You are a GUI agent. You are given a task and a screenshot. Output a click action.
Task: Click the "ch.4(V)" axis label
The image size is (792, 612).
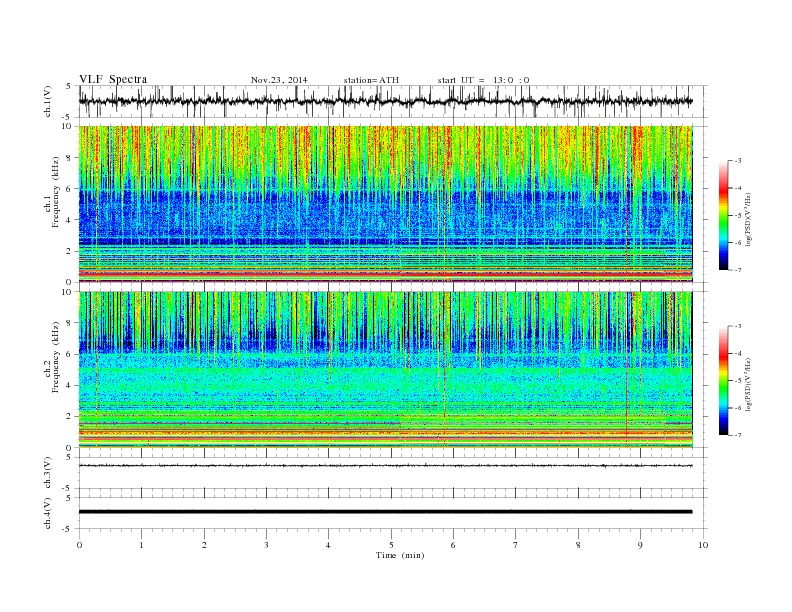tap(48, 513)
